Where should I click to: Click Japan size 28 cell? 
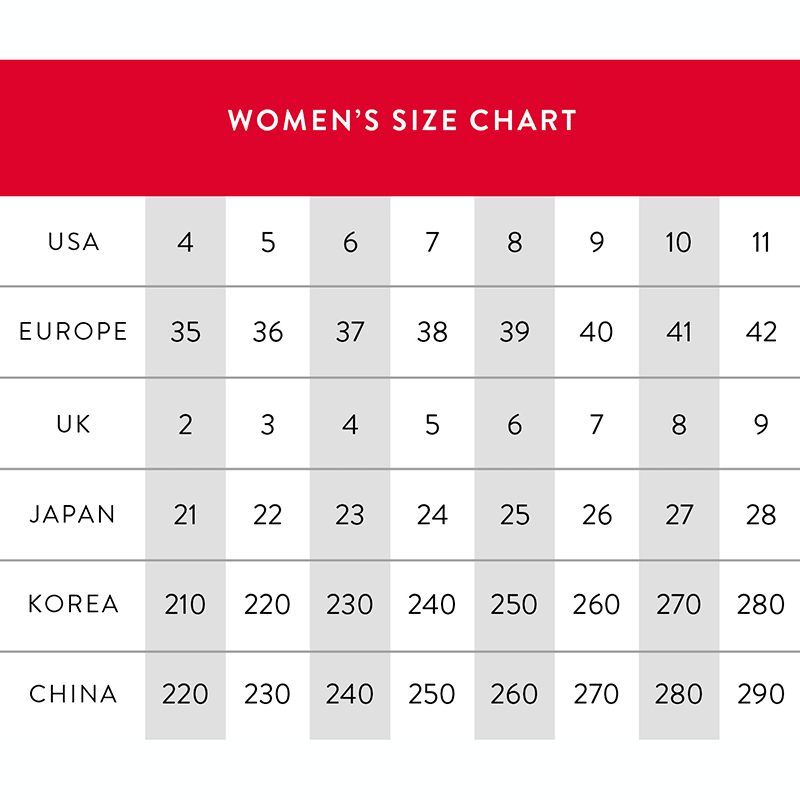761,514
